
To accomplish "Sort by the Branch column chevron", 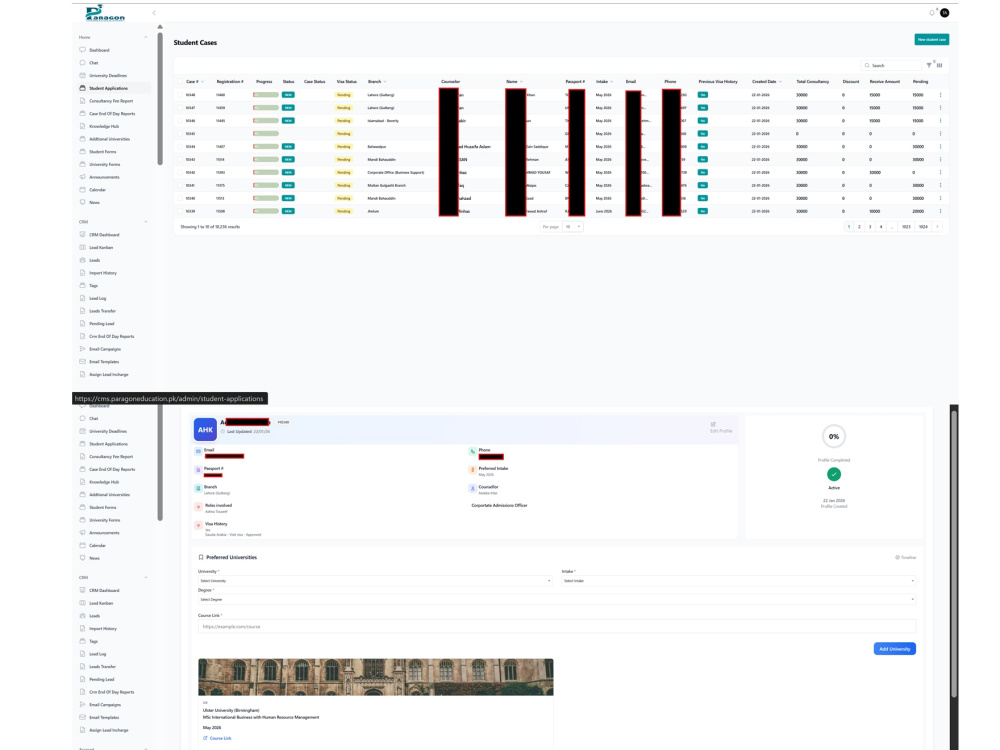I will click(385, 82).
